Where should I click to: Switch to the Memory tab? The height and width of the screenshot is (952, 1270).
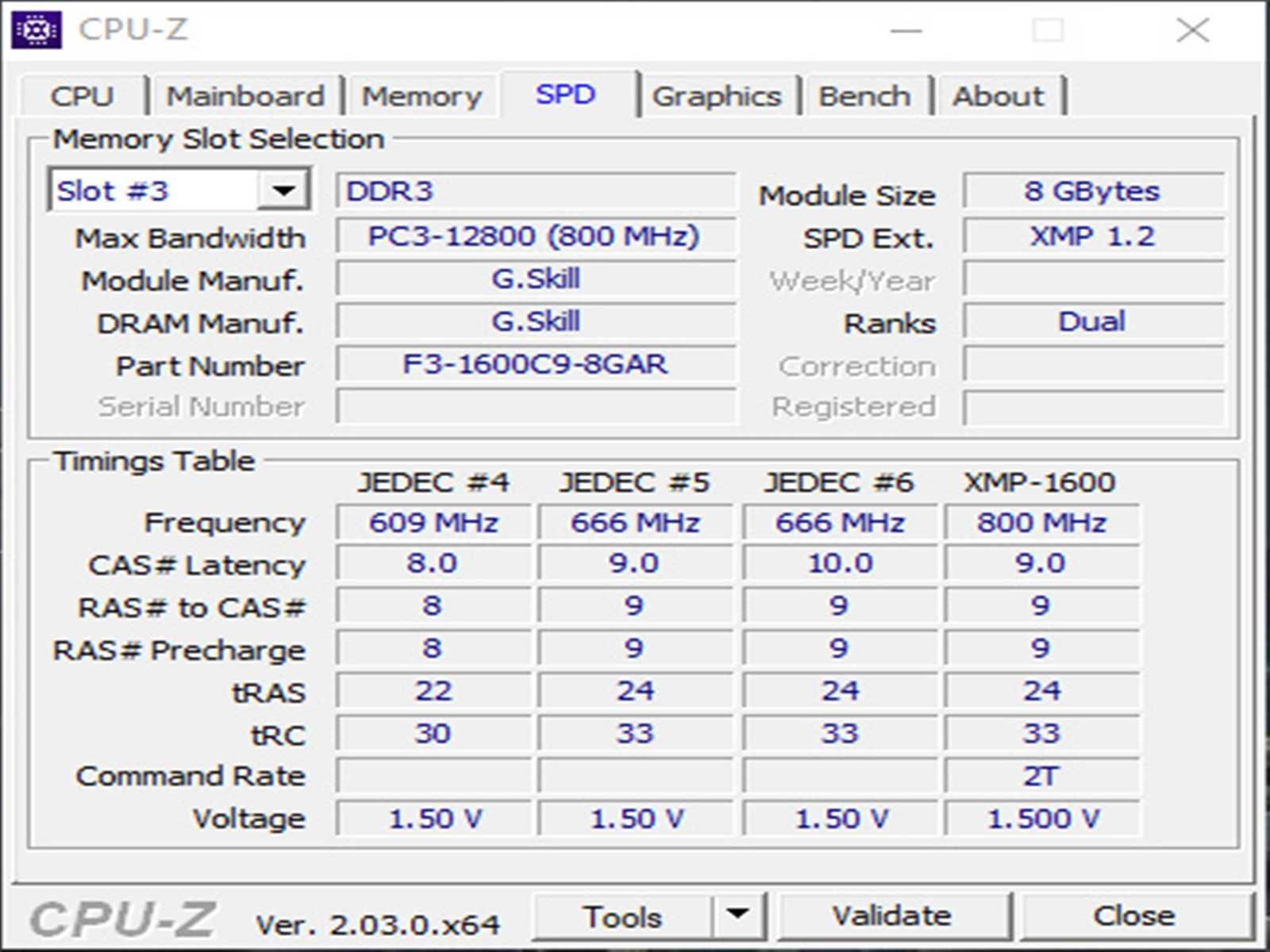[x=421, y=96]
